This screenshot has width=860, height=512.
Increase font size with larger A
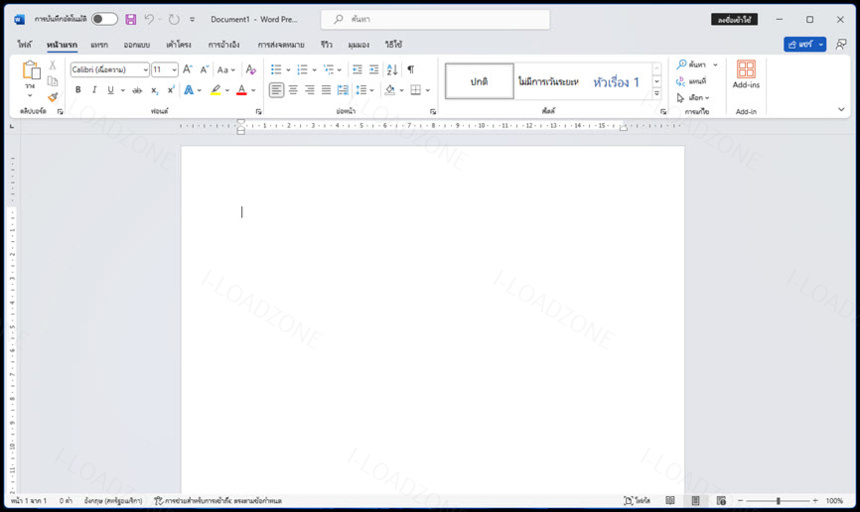188,70
